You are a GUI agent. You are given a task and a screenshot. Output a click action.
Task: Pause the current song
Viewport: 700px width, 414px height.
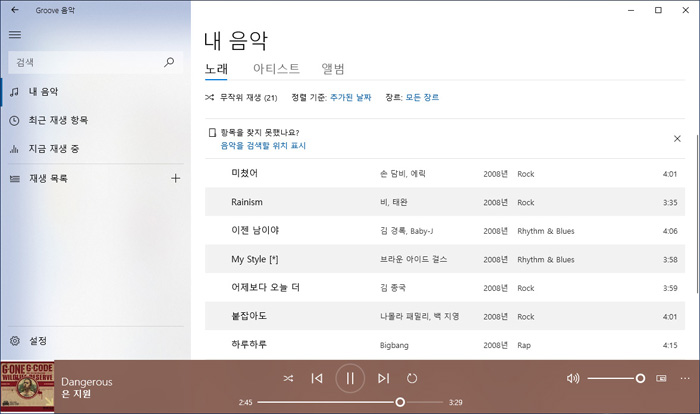point(350,379)
